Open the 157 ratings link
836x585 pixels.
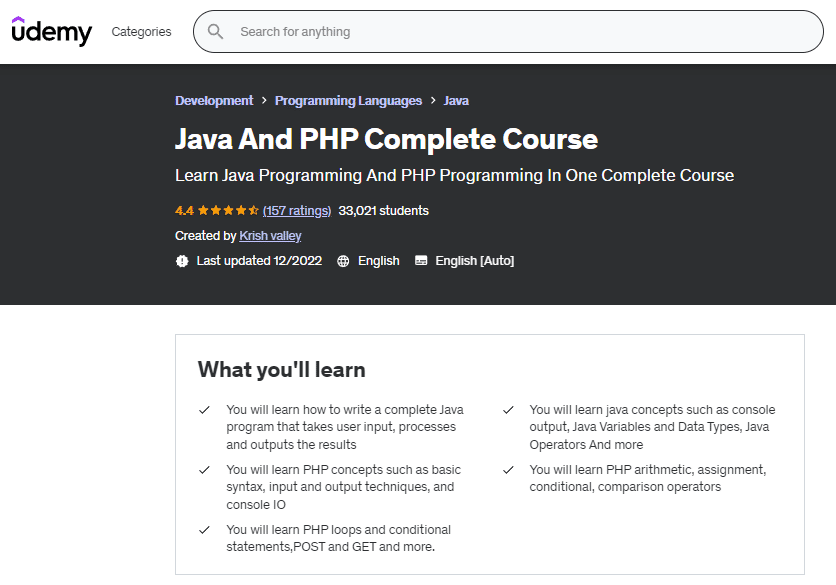(296, 211)
